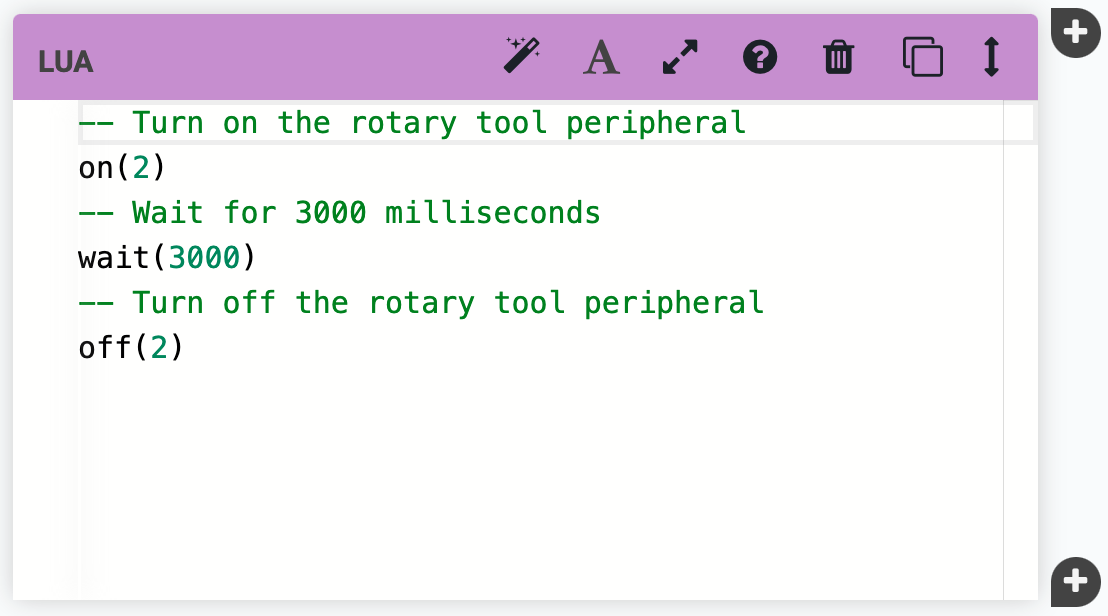
Task: Open help via the question mark icon
Action: (x=760, y=57)
